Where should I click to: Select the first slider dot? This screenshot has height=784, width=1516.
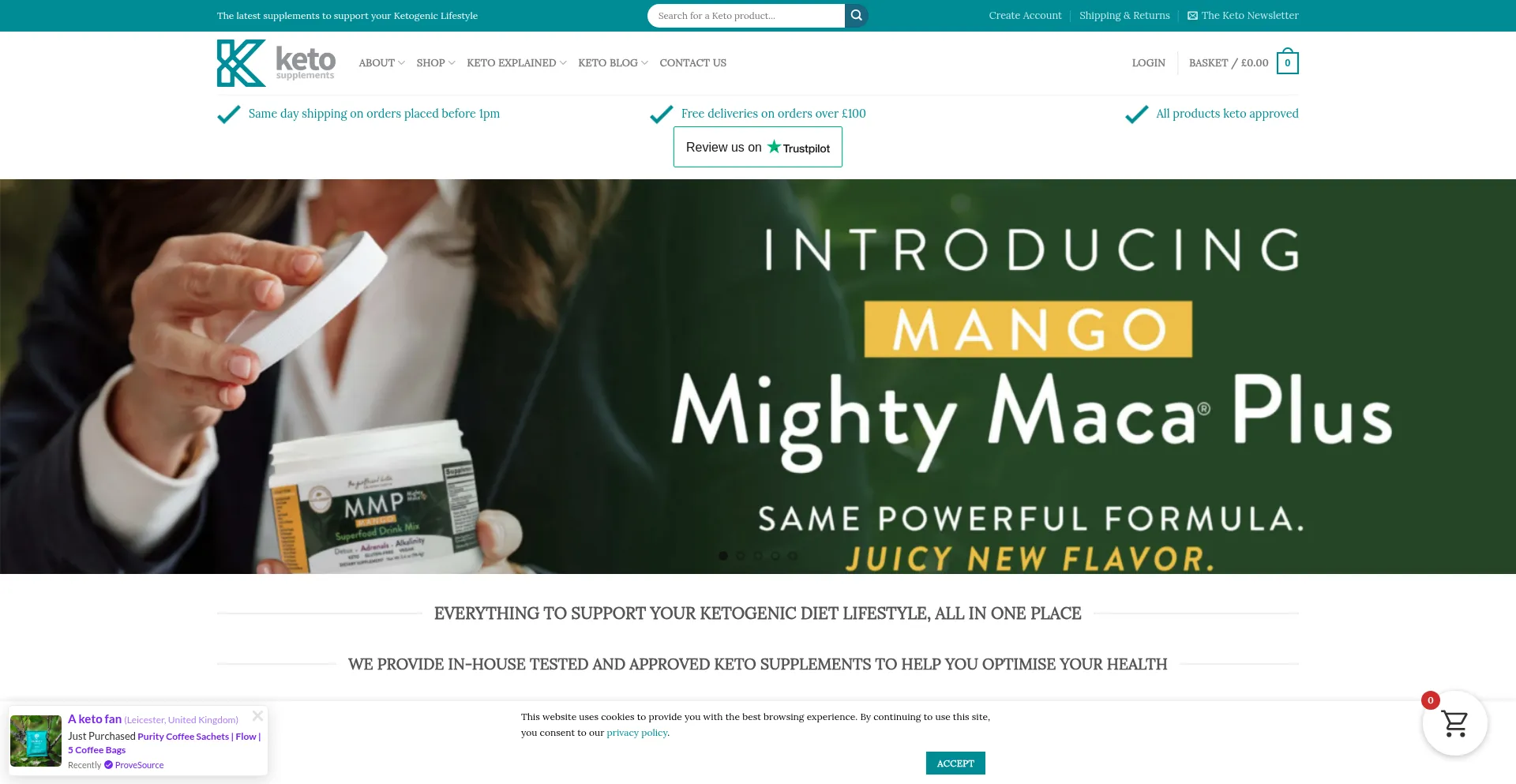coord(723,556)
